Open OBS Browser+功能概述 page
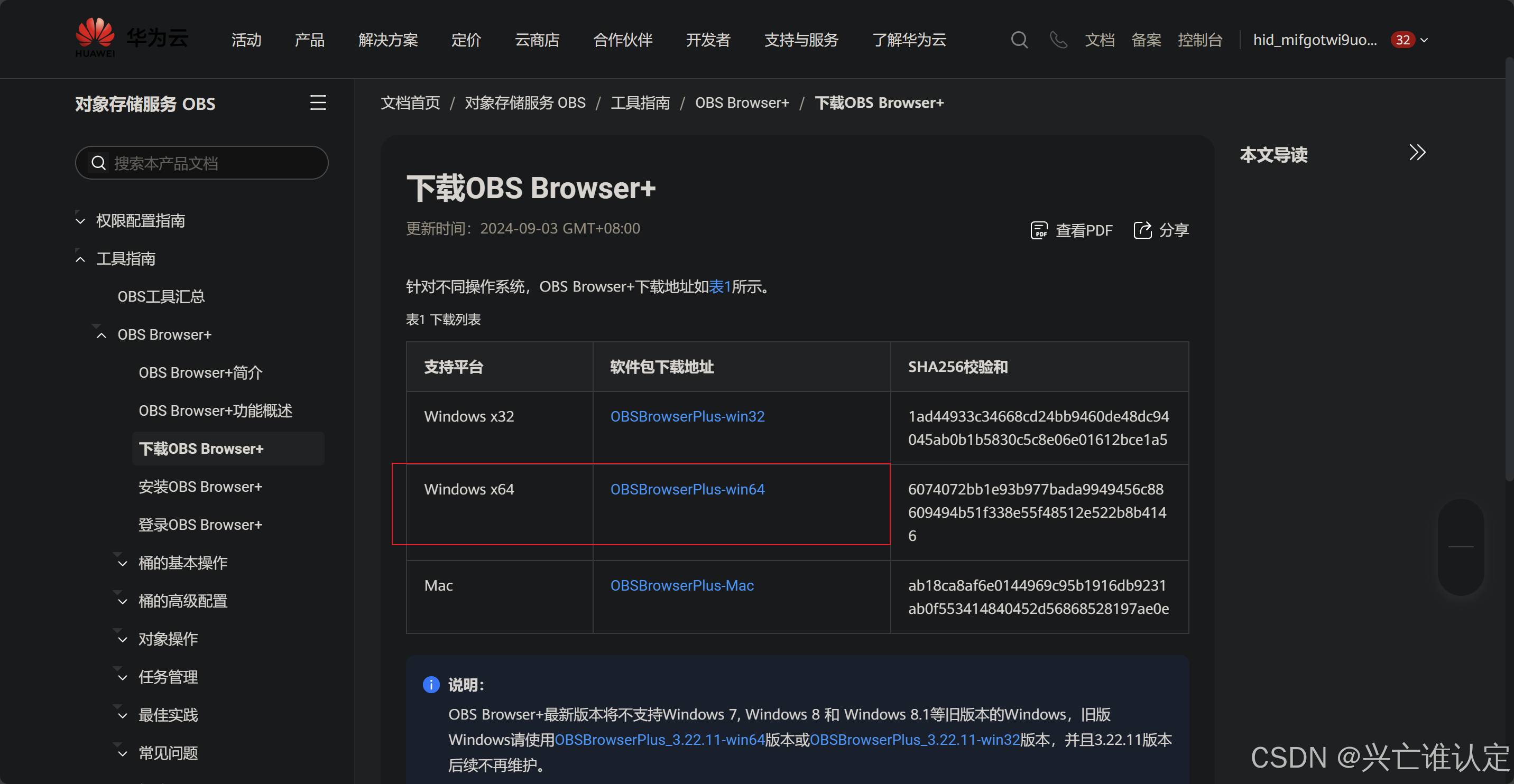Image resolution: width=1514 pixels, height=784 pixels. coord(215,410)
